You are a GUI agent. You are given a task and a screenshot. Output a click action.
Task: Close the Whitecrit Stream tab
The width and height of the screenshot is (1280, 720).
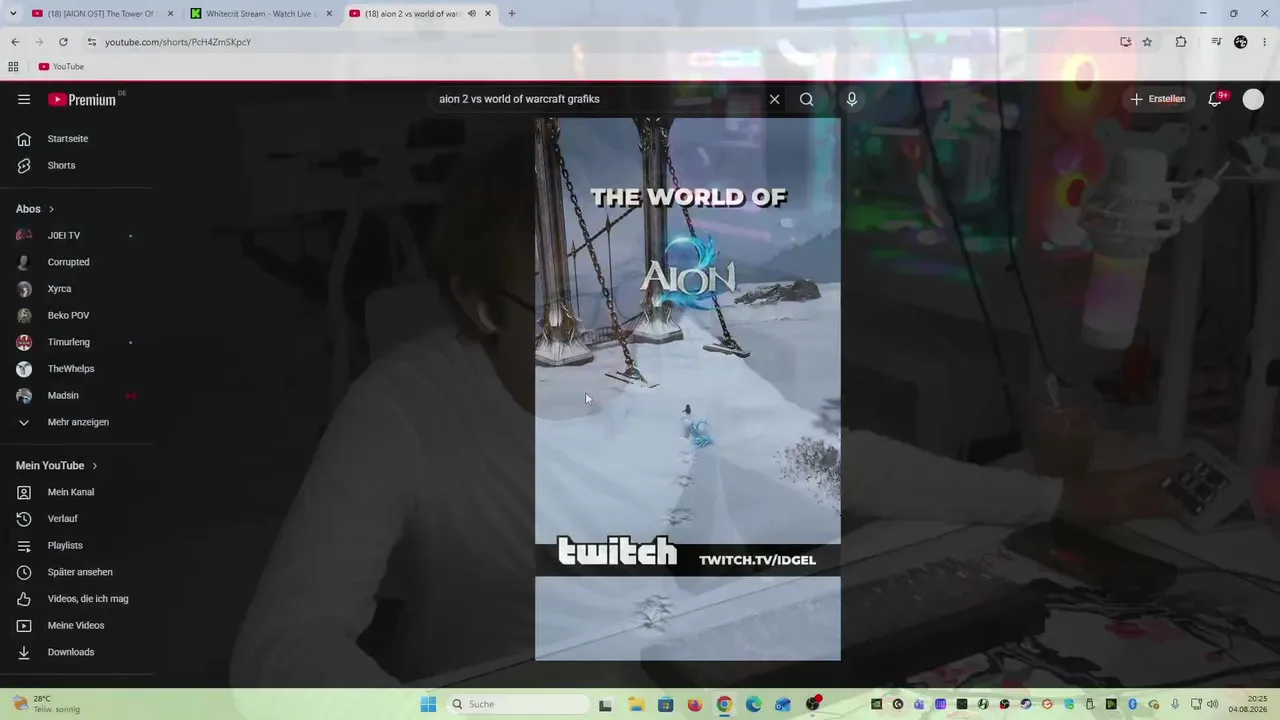coord(329,14)
